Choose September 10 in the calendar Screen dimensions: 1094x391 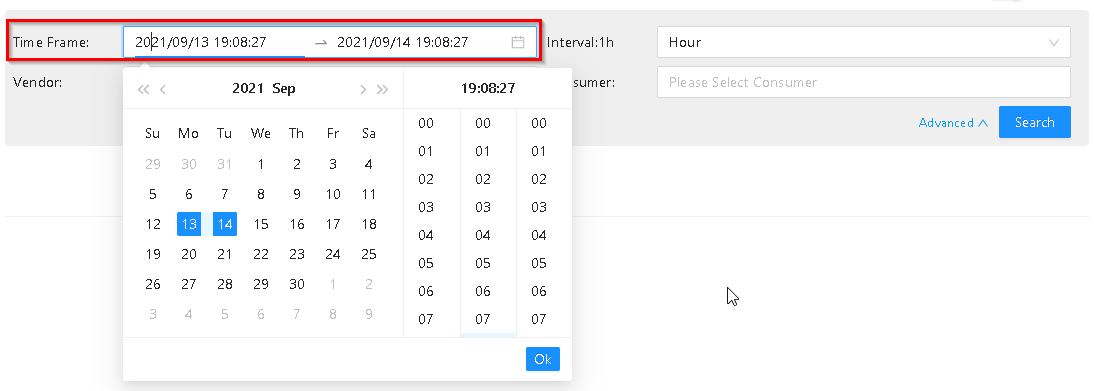pos(334,194)
